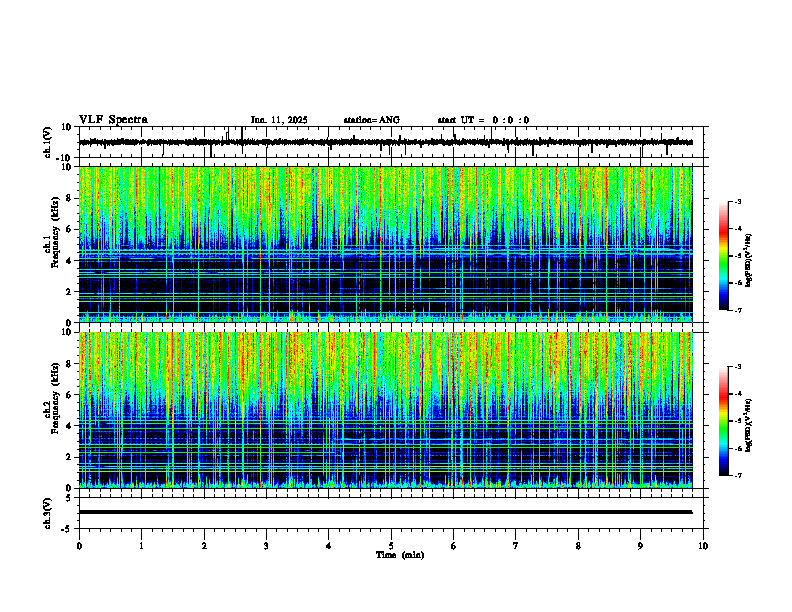The image size is (792, 612).
Task: Select the ch.2 spectrogram color scale bar
Action: point(723,421)
